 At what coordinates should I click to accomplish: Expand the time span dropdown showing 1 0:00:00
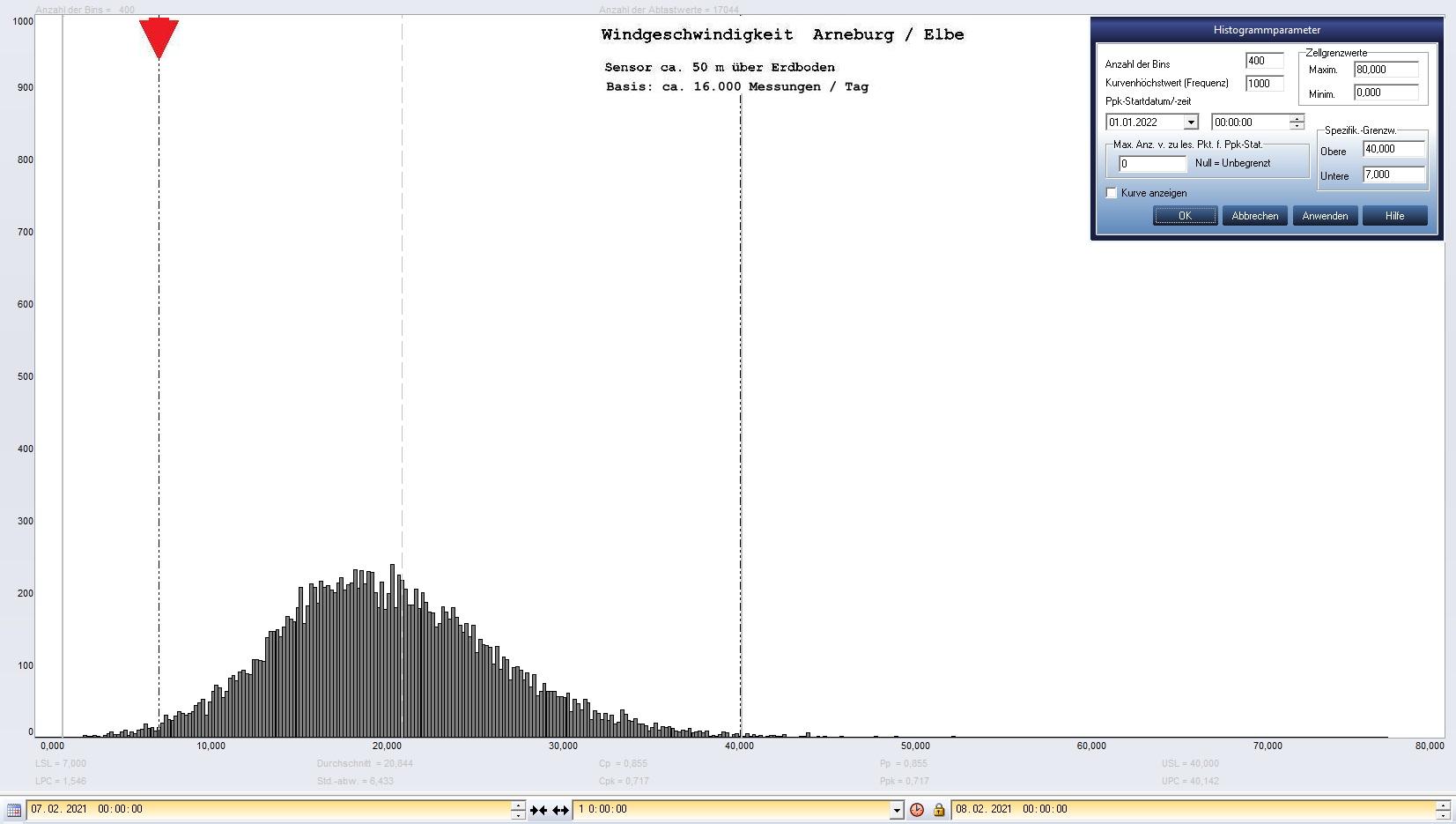point(897,810)
